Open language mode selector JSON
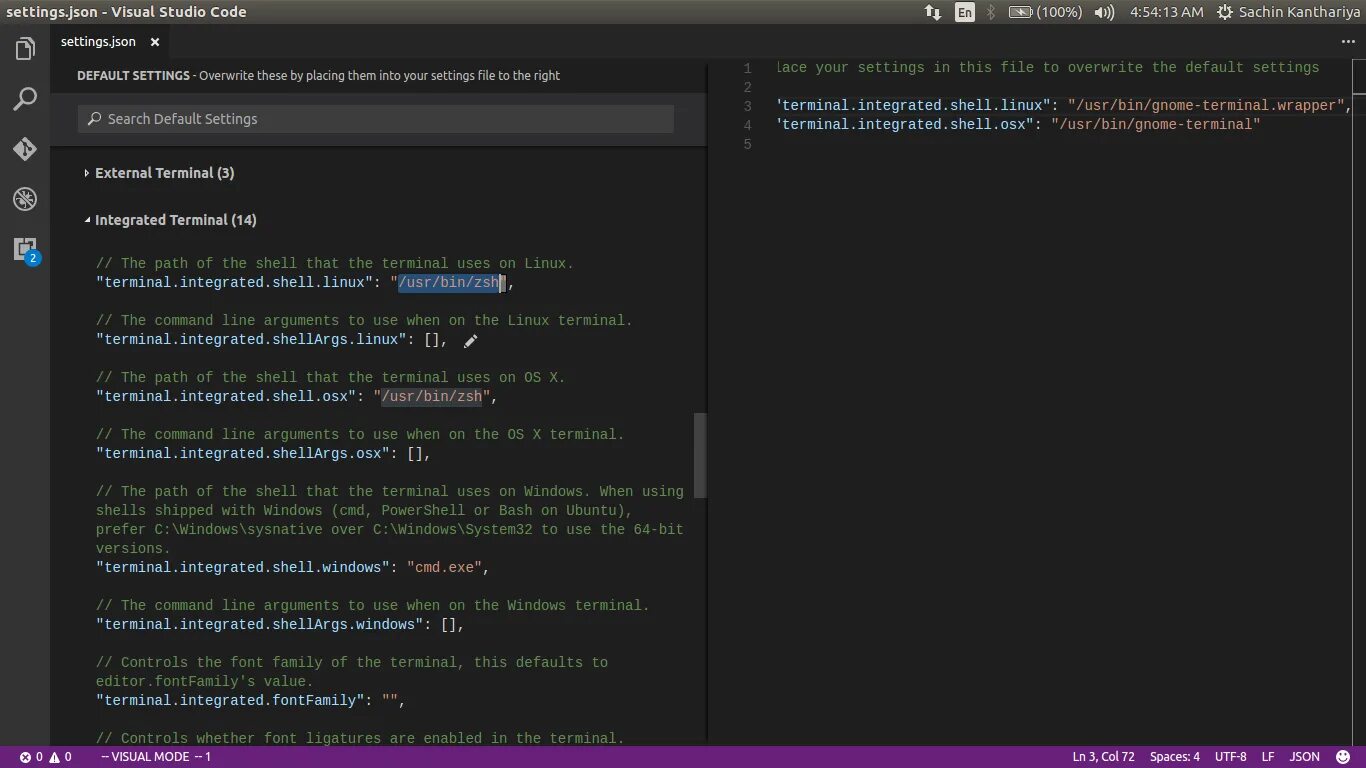 point(1305,757)
